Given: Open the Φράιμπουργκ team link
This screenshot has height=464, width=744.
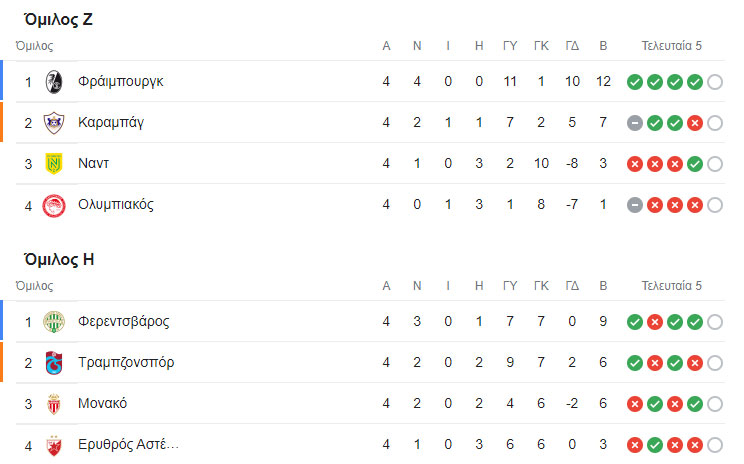Looking at the screenshot, I should (x=120, y=82).
